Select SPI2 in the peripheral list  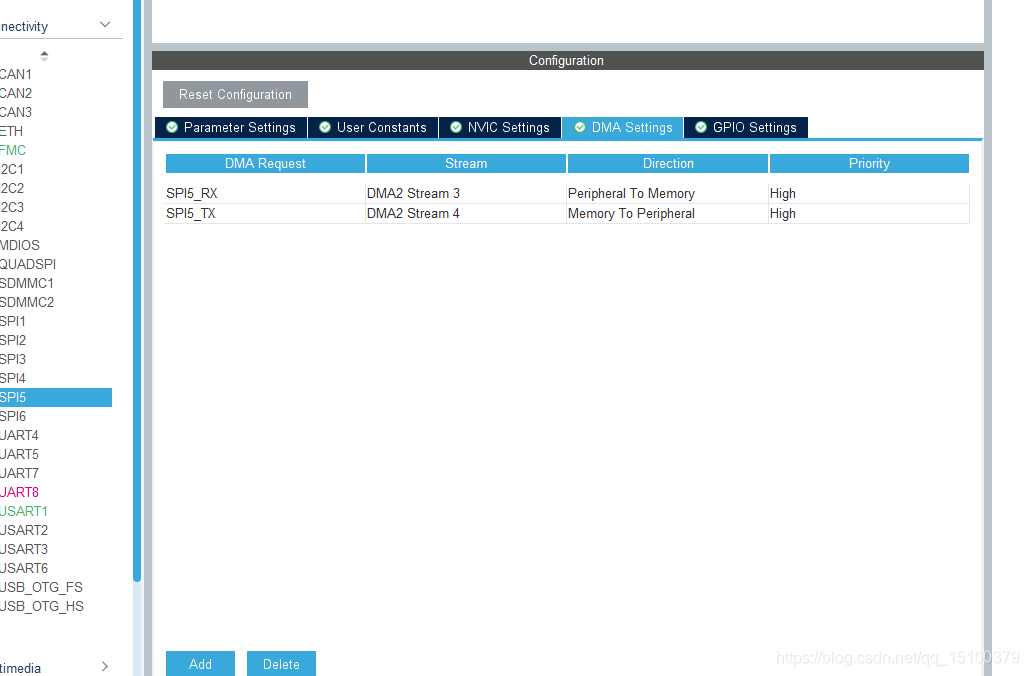tap(13, 341)
